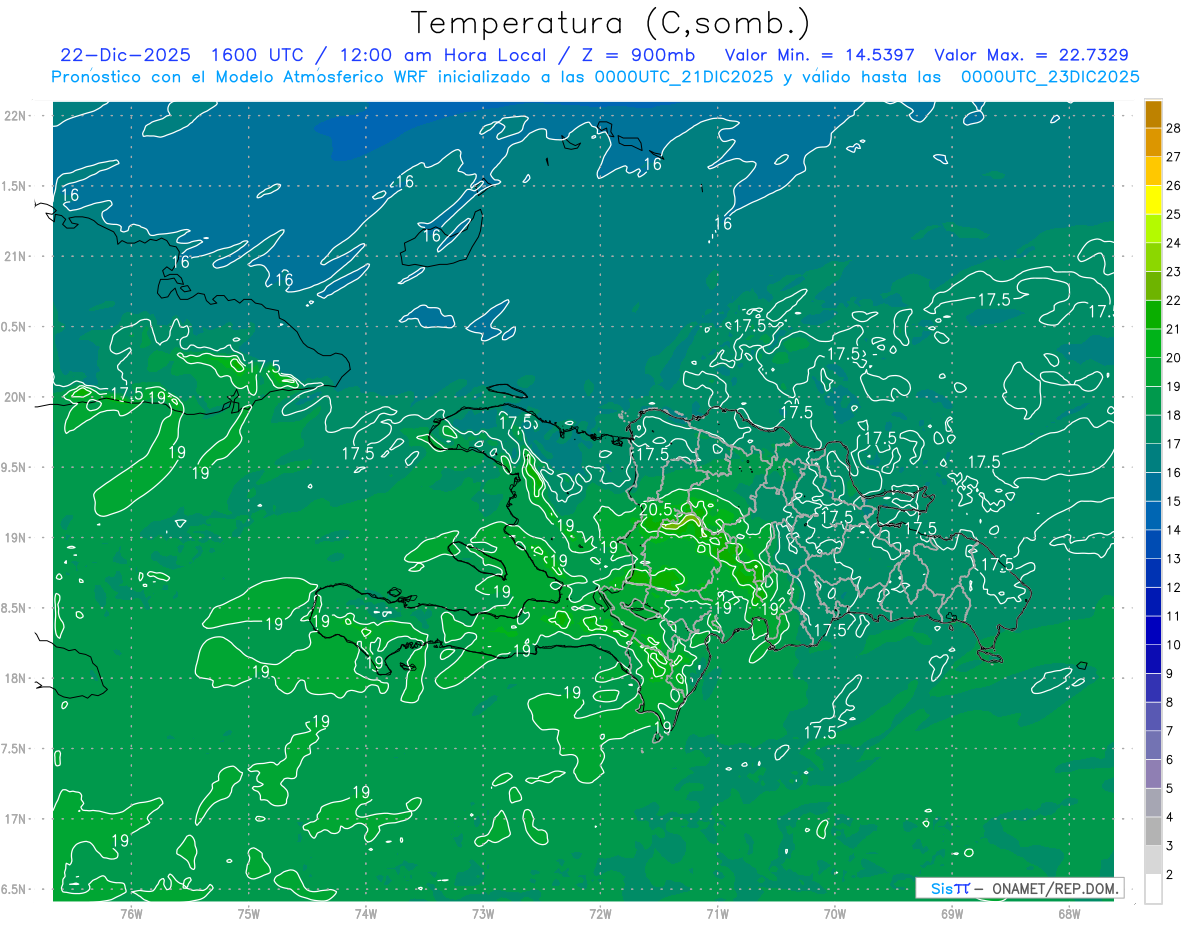
Task: Click the "0000UTC_23DIC2025" valid-until time
Action: pyautogui.click(x=1050, y=77)
